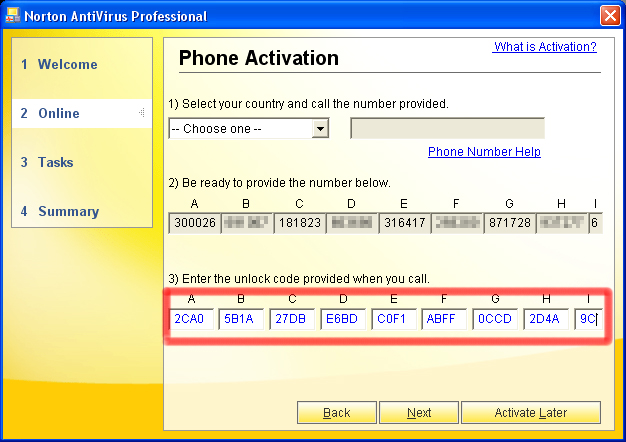This screenshot has width=626, height=442.
Task: Click unlock code field C containing 27DB
Action: pyautogui.click(x=292, y=320)
